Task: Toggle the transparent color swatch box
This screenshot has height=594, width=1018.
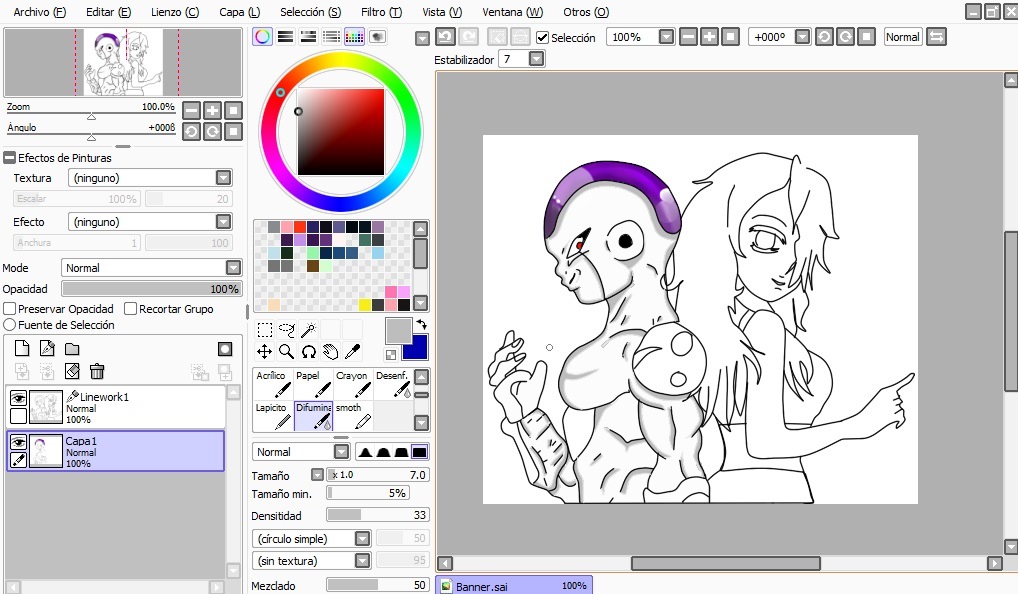Action: pos(391,354)
